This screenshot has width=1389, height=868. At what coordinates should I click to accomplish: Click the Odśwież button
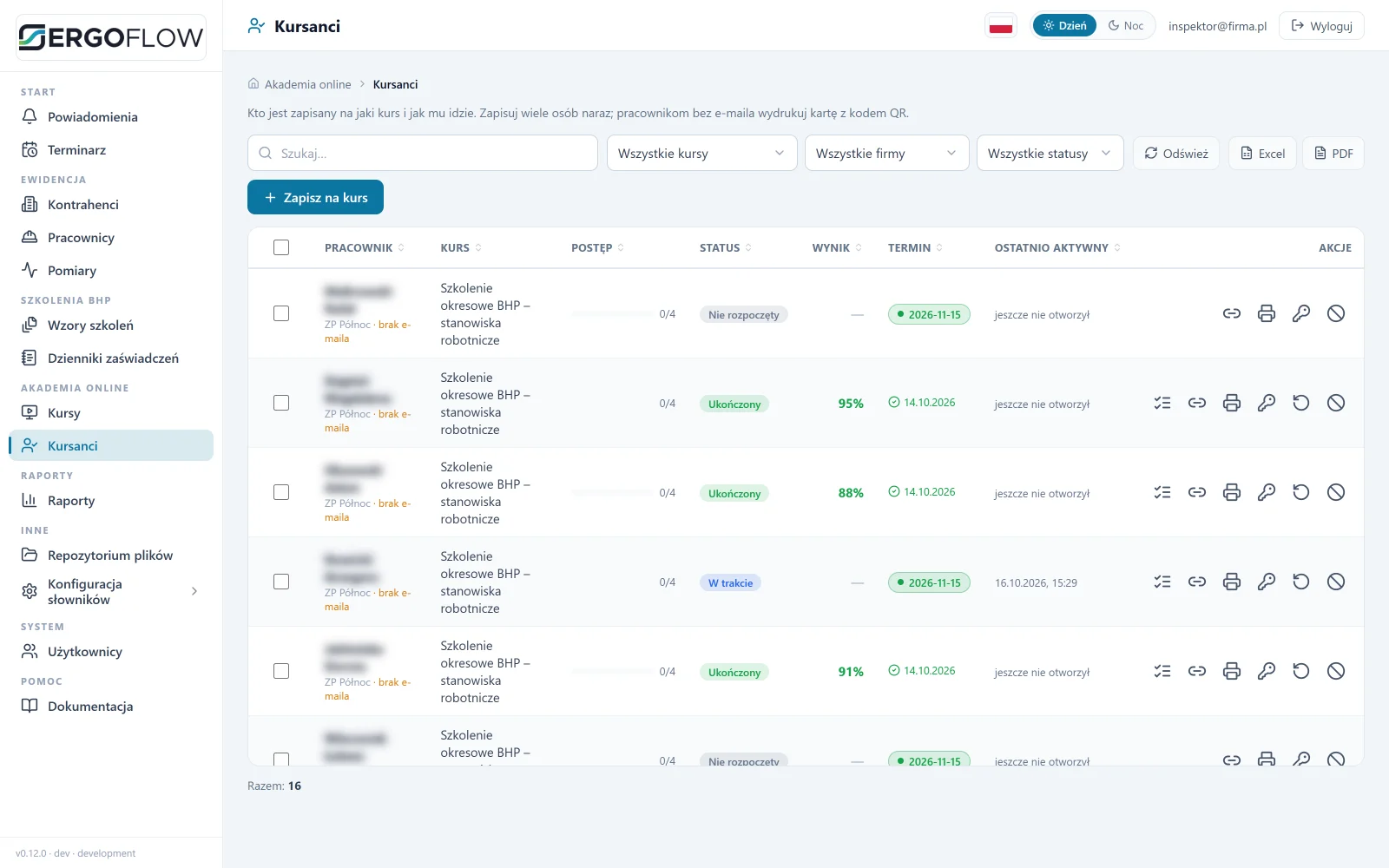click(1175, 153)
